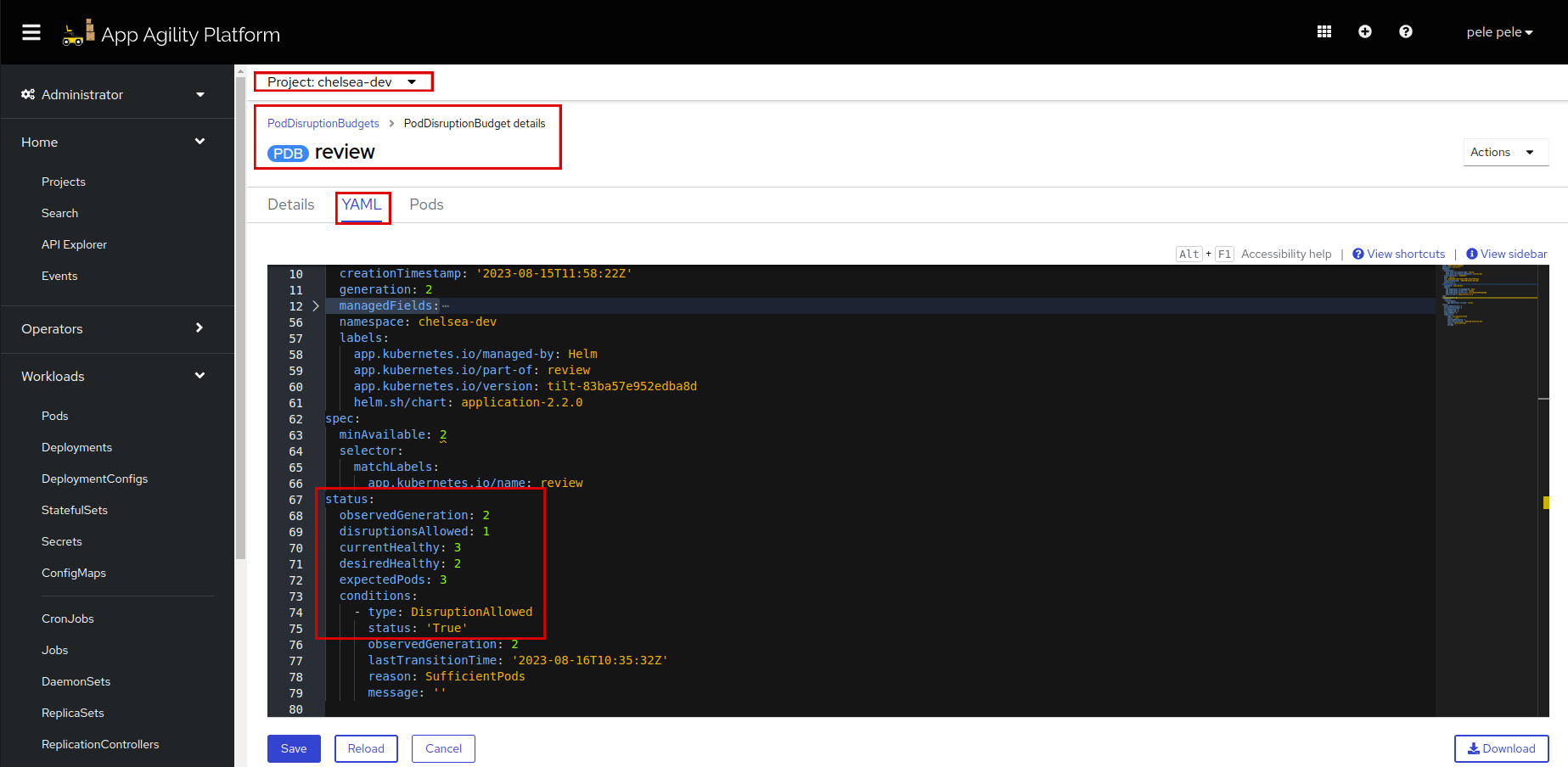
Task: Expand the Operators section in sidebar
Action: pyautogui.click(x=199, y=328)
